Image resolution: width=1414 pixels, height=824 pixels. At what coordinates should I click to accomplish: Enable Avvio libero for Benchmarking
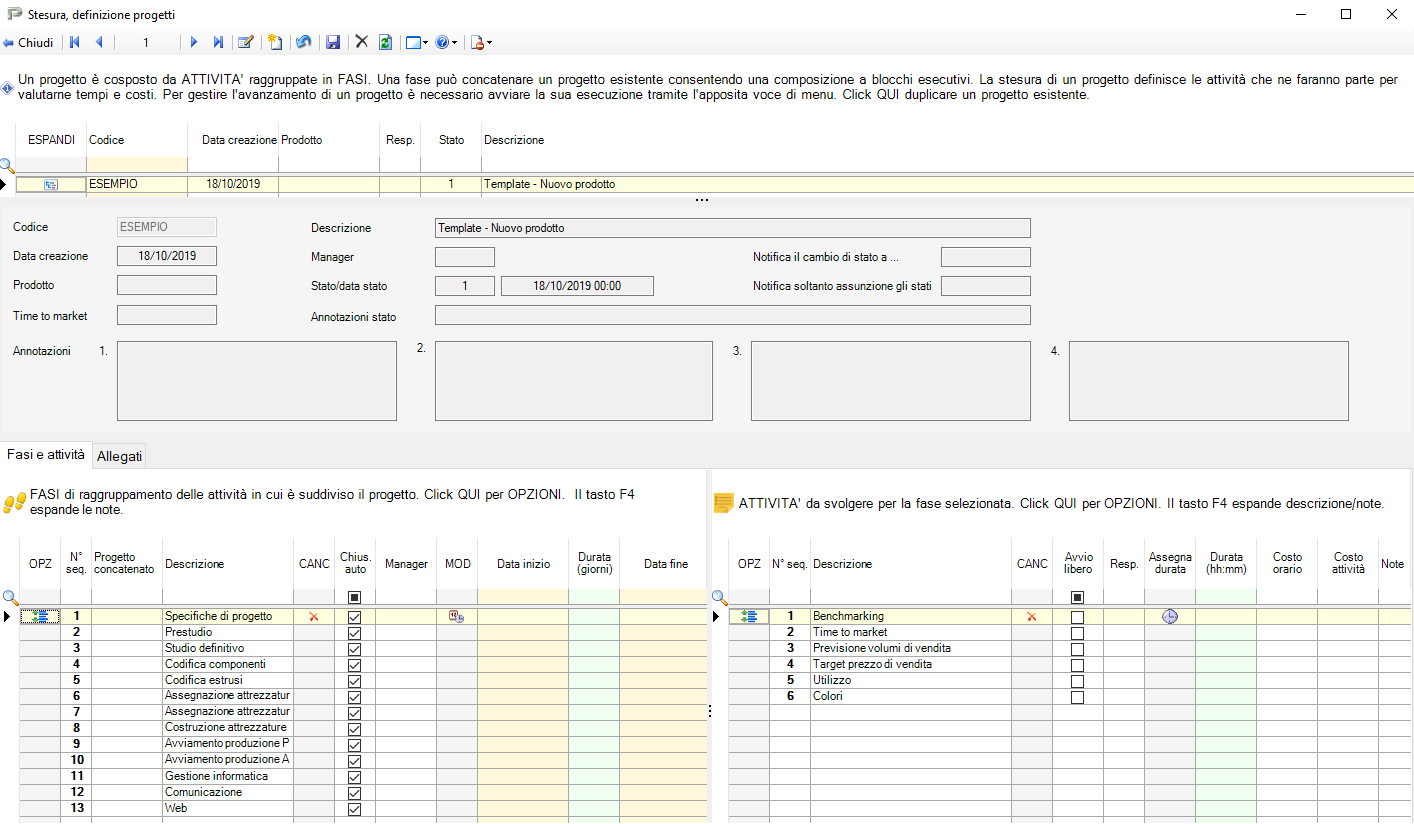pyautogui.click(x=1077, y=617)
